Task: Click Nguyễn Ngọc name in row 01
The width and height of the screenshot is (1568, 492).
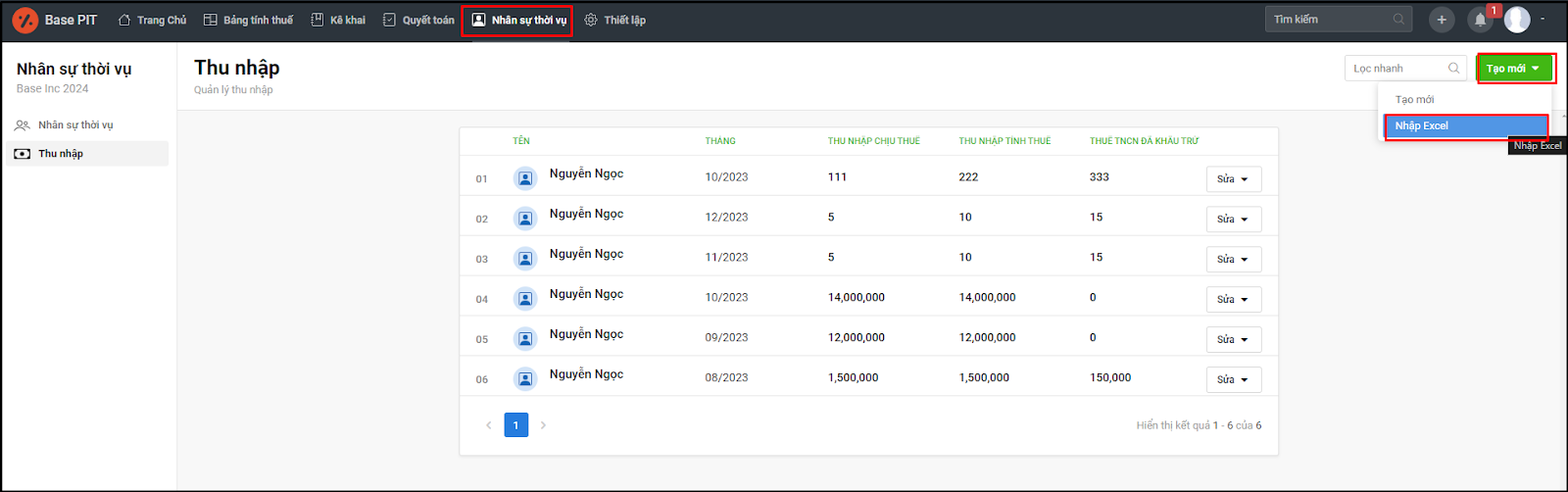Action: [586, 173]
